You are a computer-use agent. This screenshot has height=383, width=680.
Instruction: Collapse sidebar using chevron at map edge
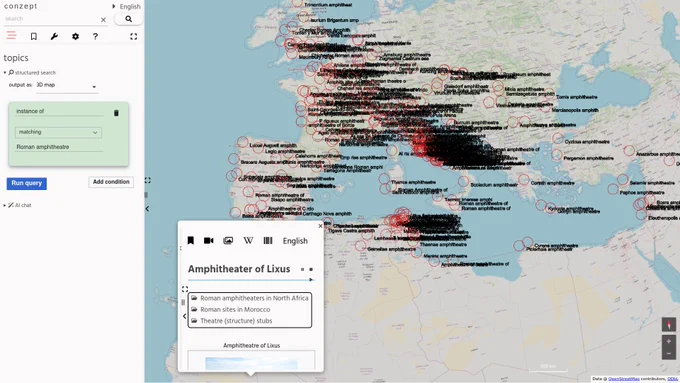[x=147, y=209]
